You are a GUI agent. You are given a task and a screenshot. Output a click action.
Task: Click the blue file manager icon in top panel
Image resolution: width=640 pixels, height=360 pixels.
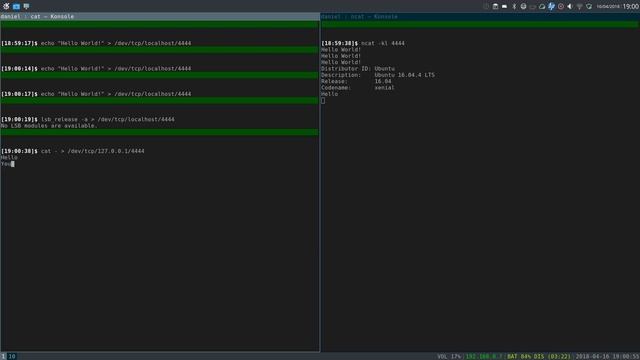click(16, 6)
